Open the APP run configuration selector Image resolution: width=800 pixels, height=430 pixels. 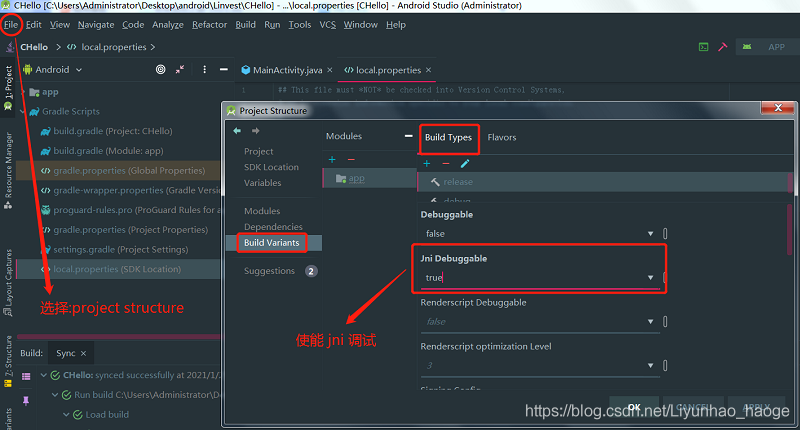pos(768,47)
